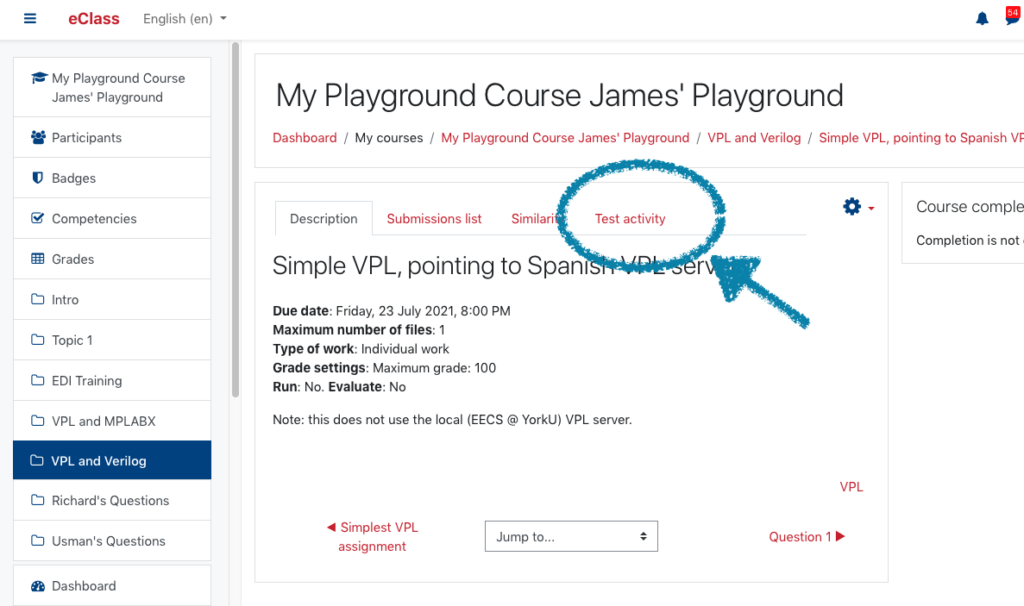Click the Grade settings line
The width and height of the screenshot is (1024, 606).
[x=384, y=368]
